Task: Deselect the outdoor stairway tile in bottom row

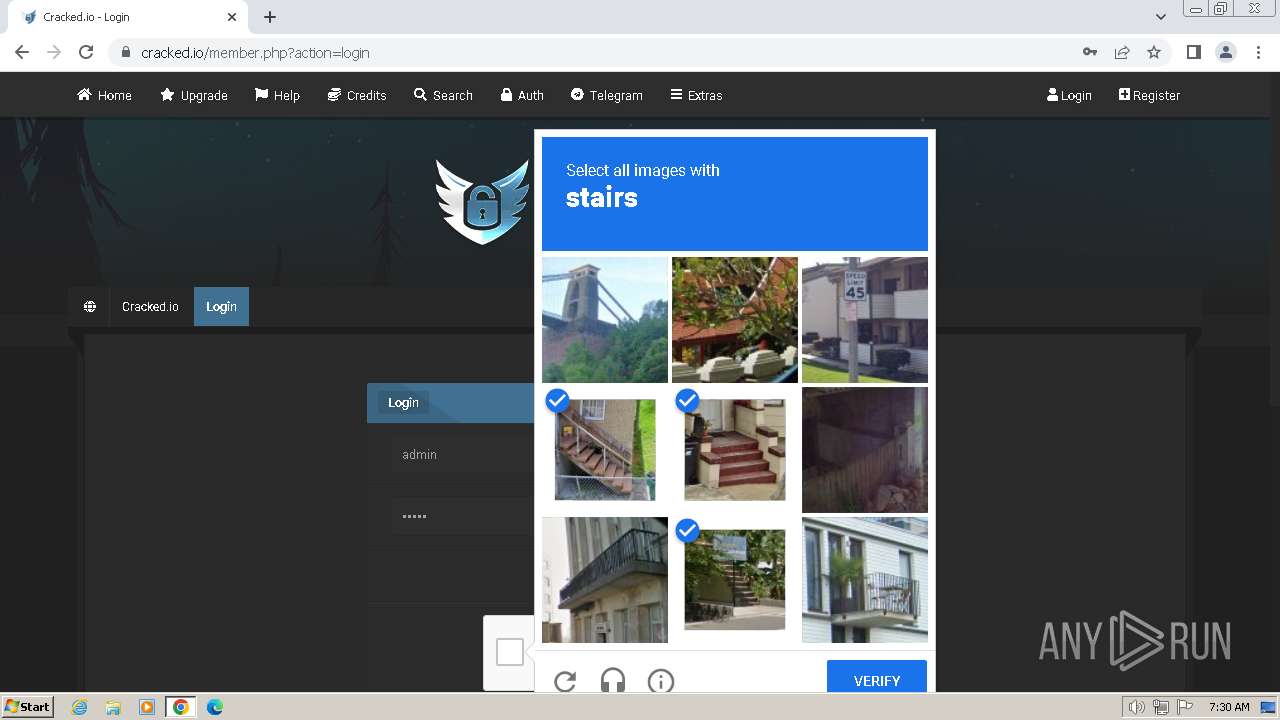Action: tap(735, 580)
